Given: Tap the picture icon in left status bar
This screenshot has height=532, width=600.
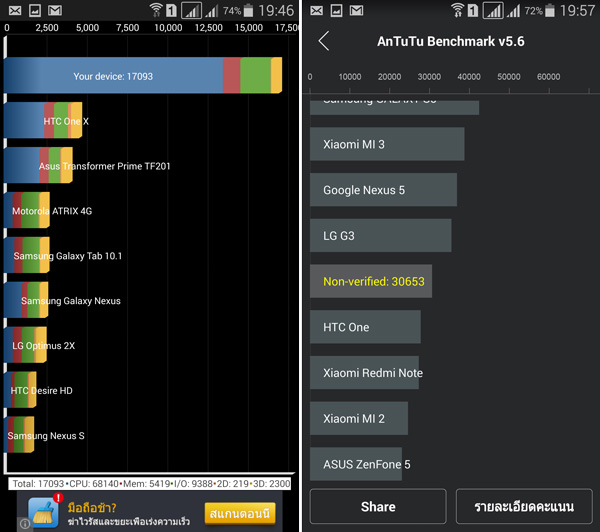Looking at the screenshot, I should pyautogui.click(x=35, y=10).
